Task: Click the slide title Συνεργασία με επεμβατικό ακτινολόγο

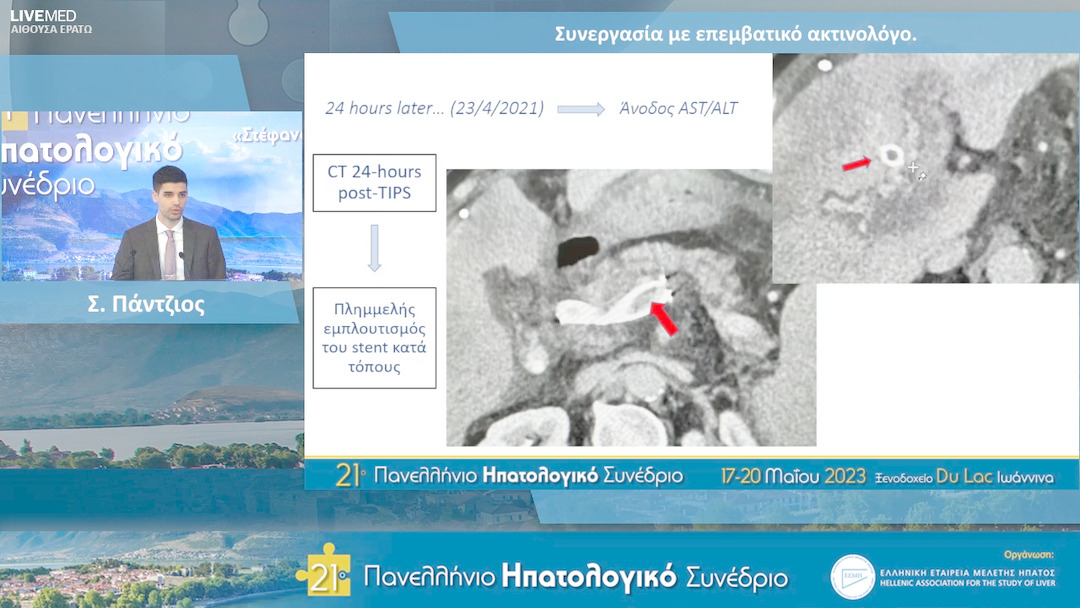Action: pos(735,34)
